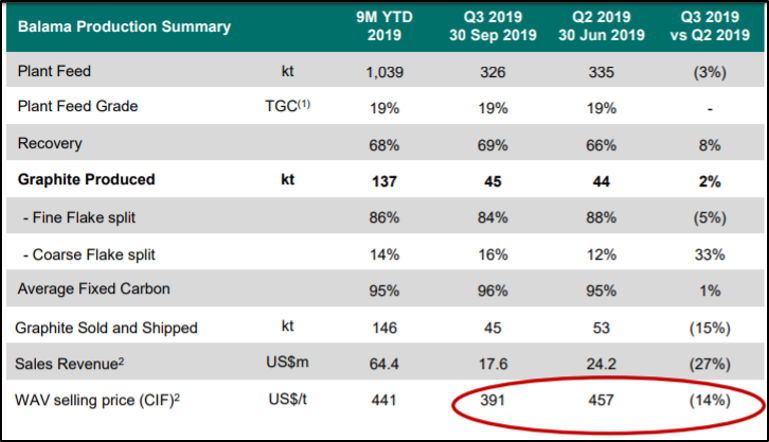Click the TGC(1) unit label
Image resolution: width=769 pixels, height=442 pixels.
287,106
